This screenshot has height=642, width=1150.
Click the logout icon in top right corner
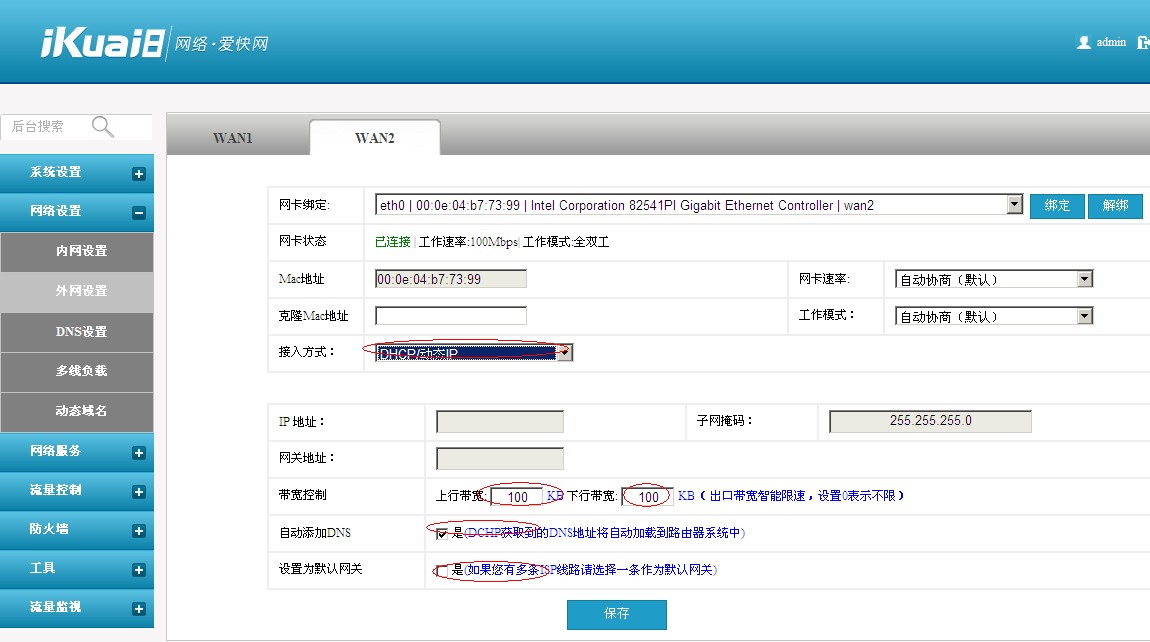(x=1141, y=43)
